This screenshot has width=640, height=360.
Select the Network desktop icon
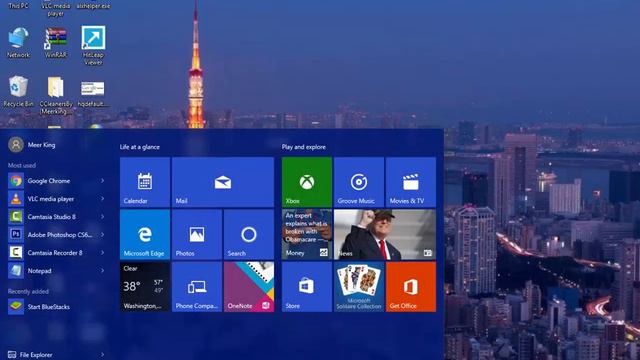18,42
